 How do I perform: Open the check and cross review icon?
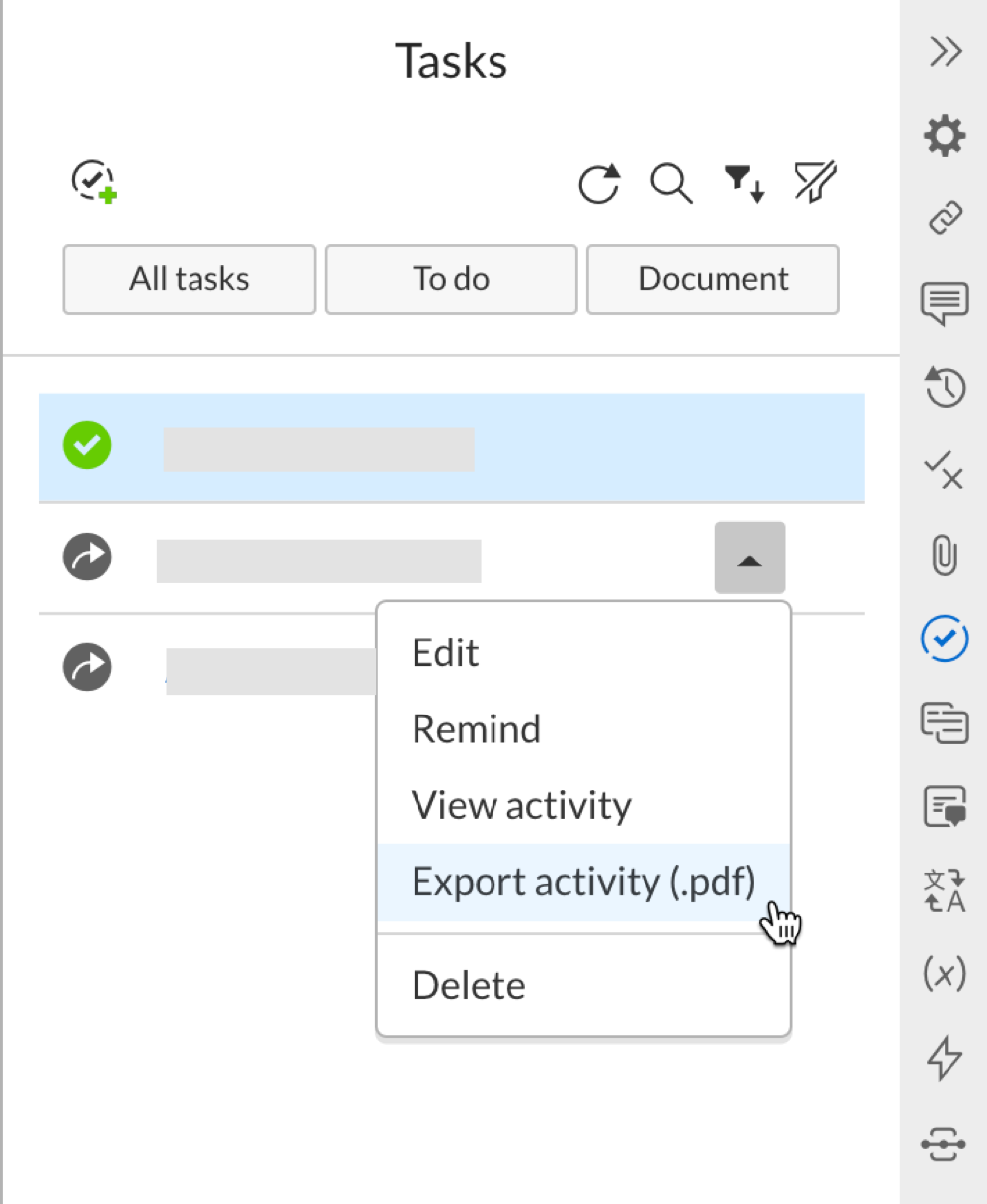click(x=944, y=471)
